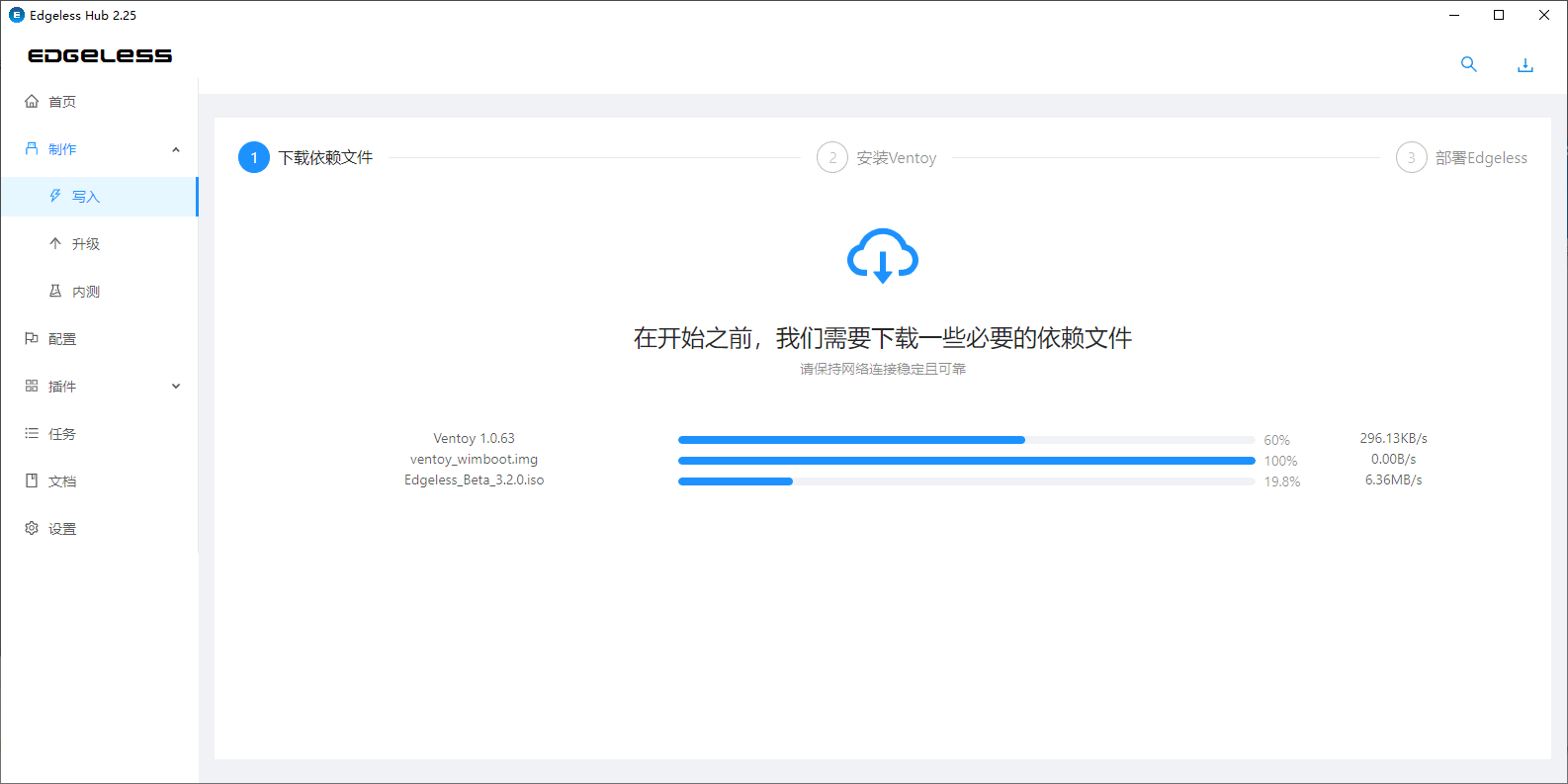This screenshot has width=1568, height=784.
Task: Click the 制作 menu icon
Action: [32, 148]
